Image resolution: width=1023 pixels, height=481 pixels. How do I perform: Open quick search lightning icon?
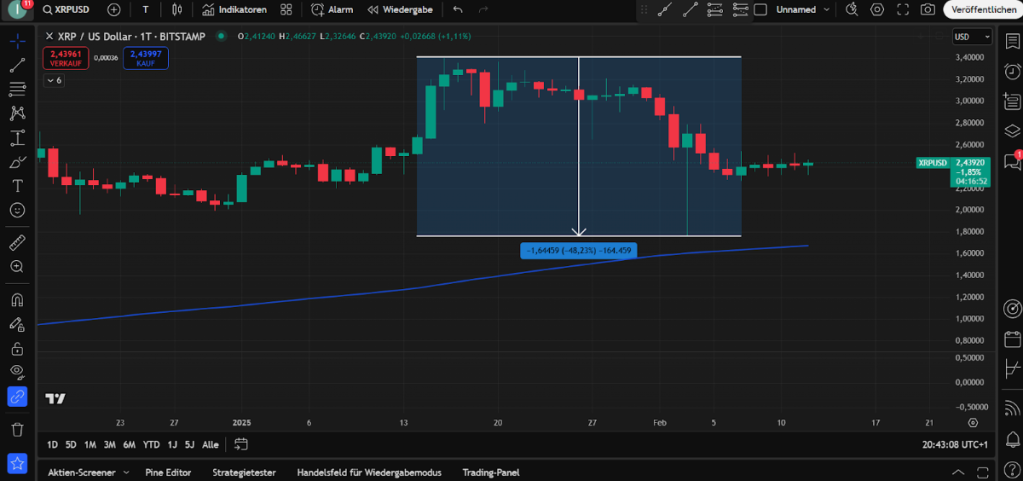[x=852, y=10]
